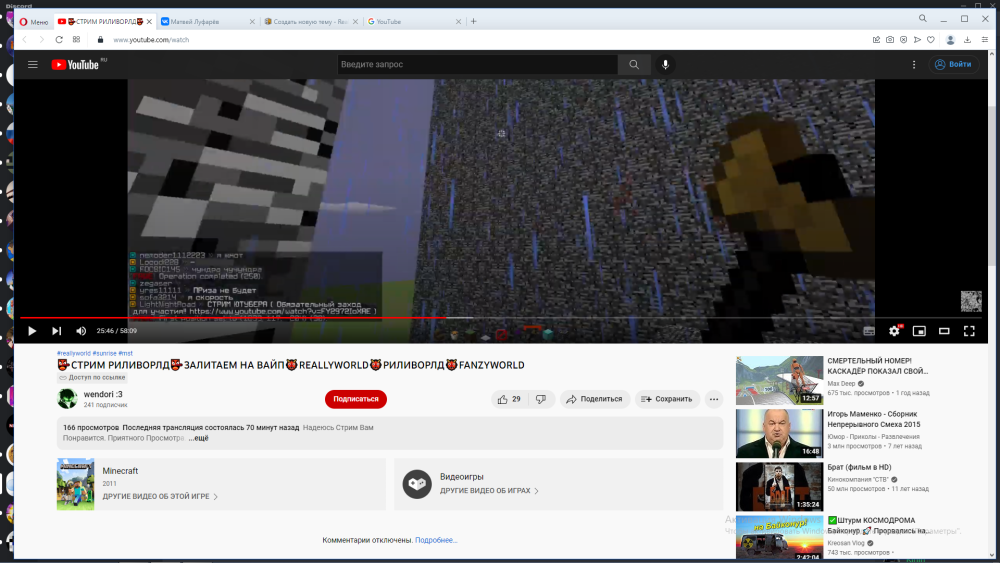Toggle video subtitles
The width and height of the screenshot is (1000, 563).
pos(869,331)
